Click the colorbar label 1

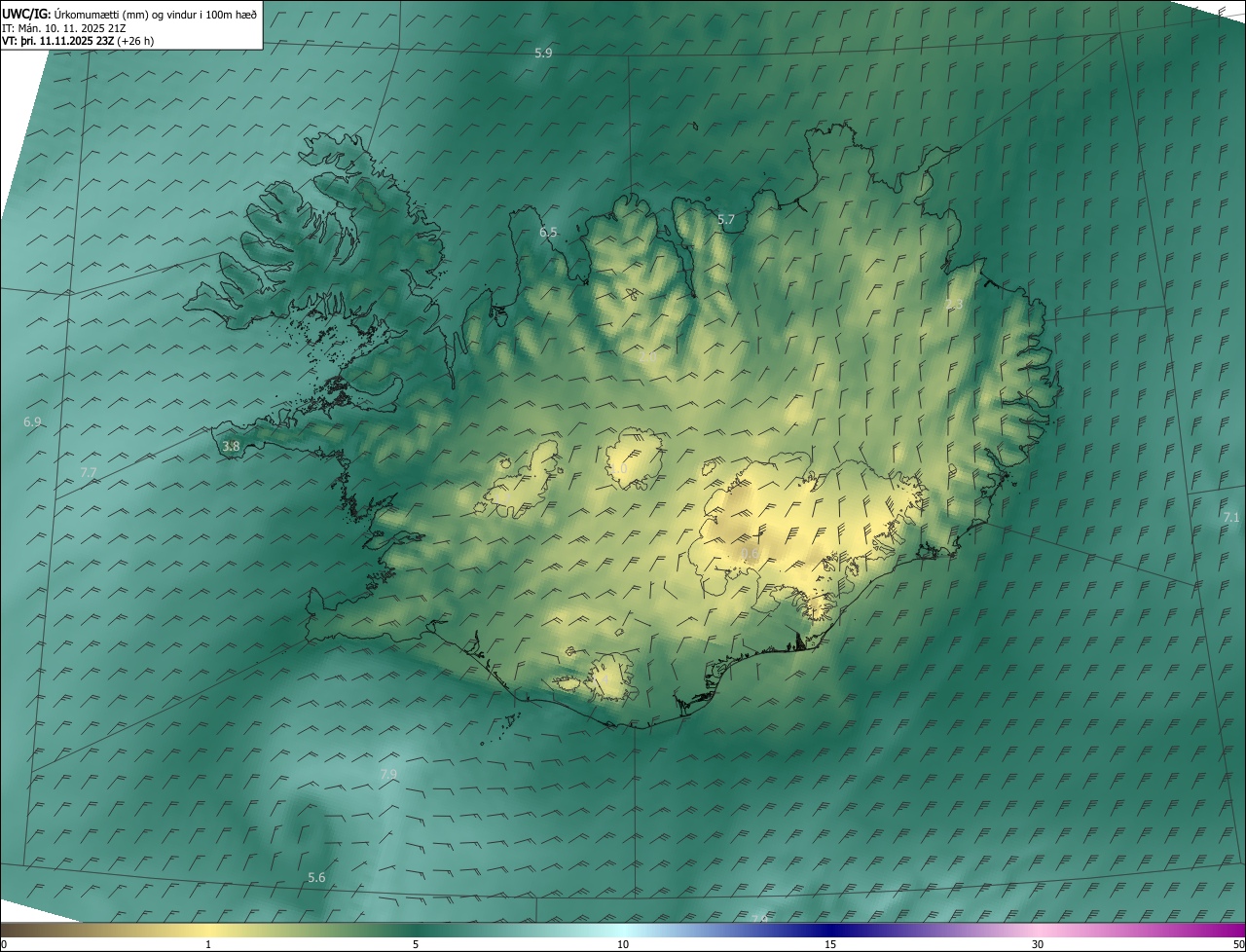(x=208, y=944)
